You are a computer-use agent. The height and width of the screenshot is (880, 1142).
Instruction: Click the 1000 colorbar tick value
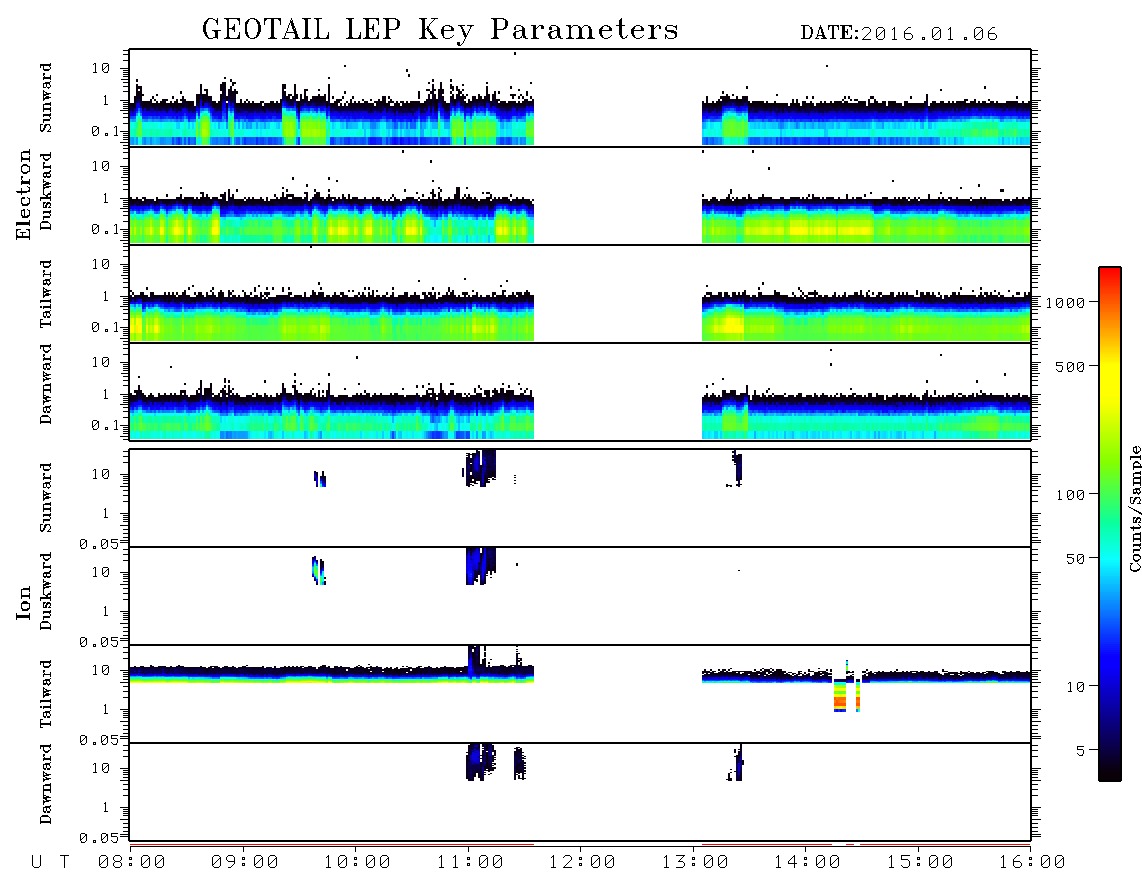(1066, 302)
